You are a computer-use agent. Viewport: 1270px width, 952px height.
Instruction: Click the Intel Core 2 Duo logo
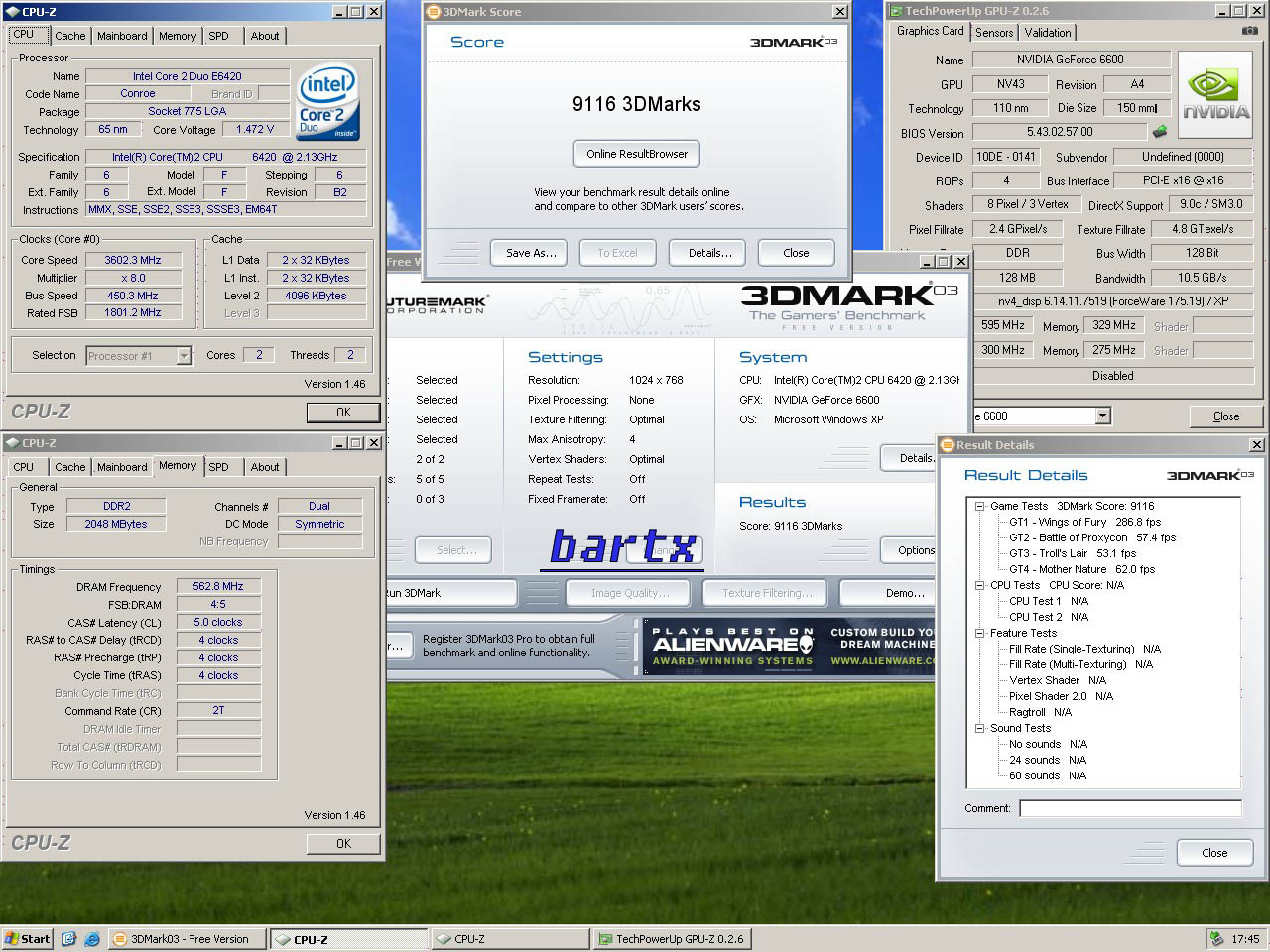327,103
